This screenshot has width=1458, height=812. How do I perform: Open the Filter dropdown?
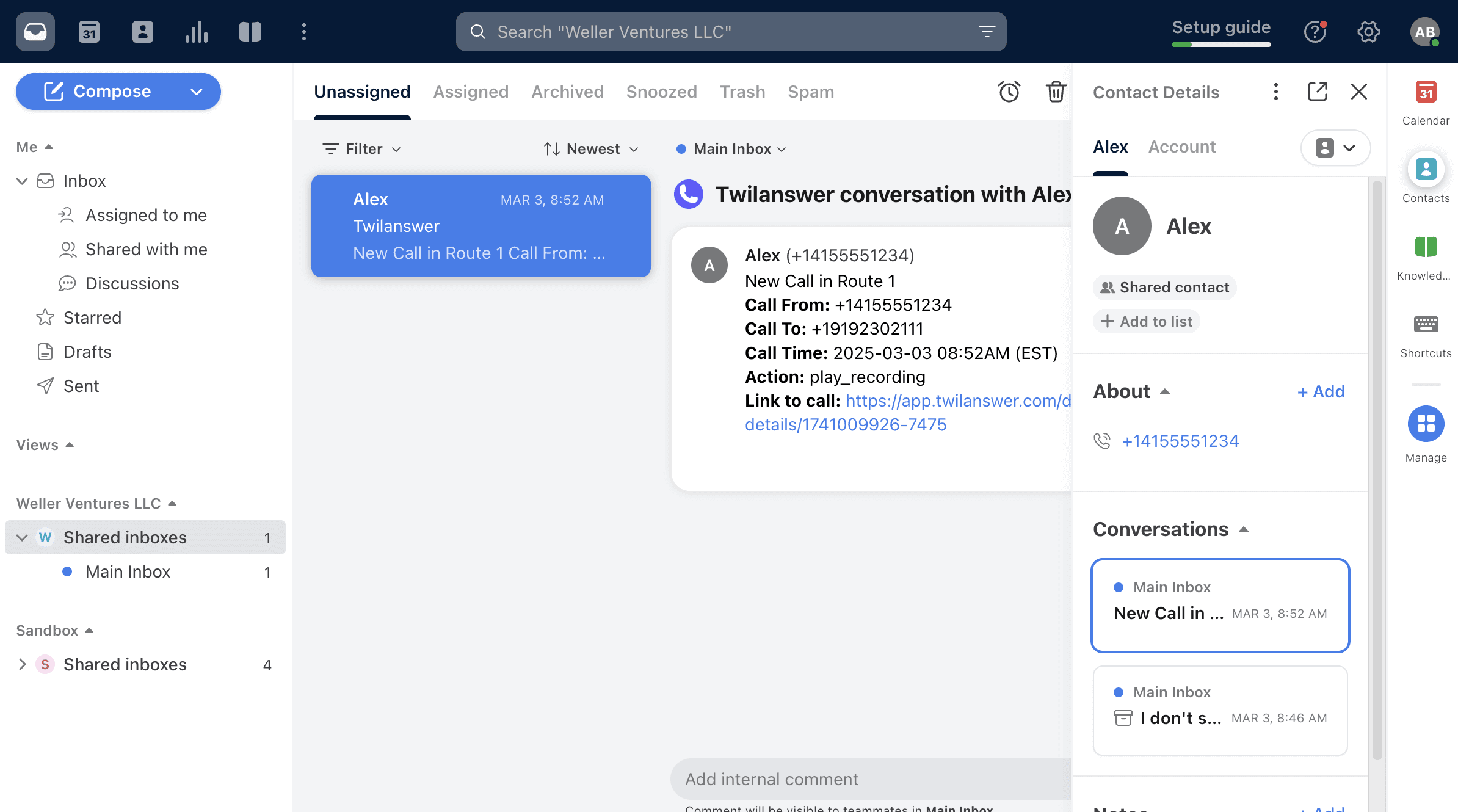click(x=362, y=149)
